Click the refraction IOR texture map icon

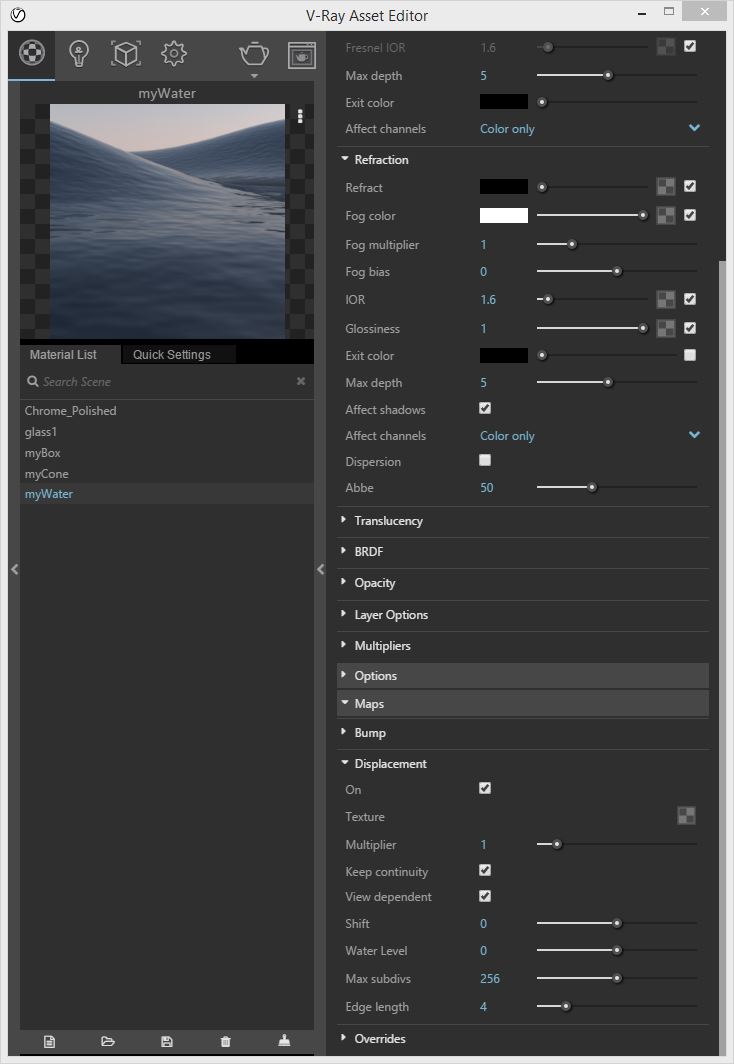click(666, 299)
